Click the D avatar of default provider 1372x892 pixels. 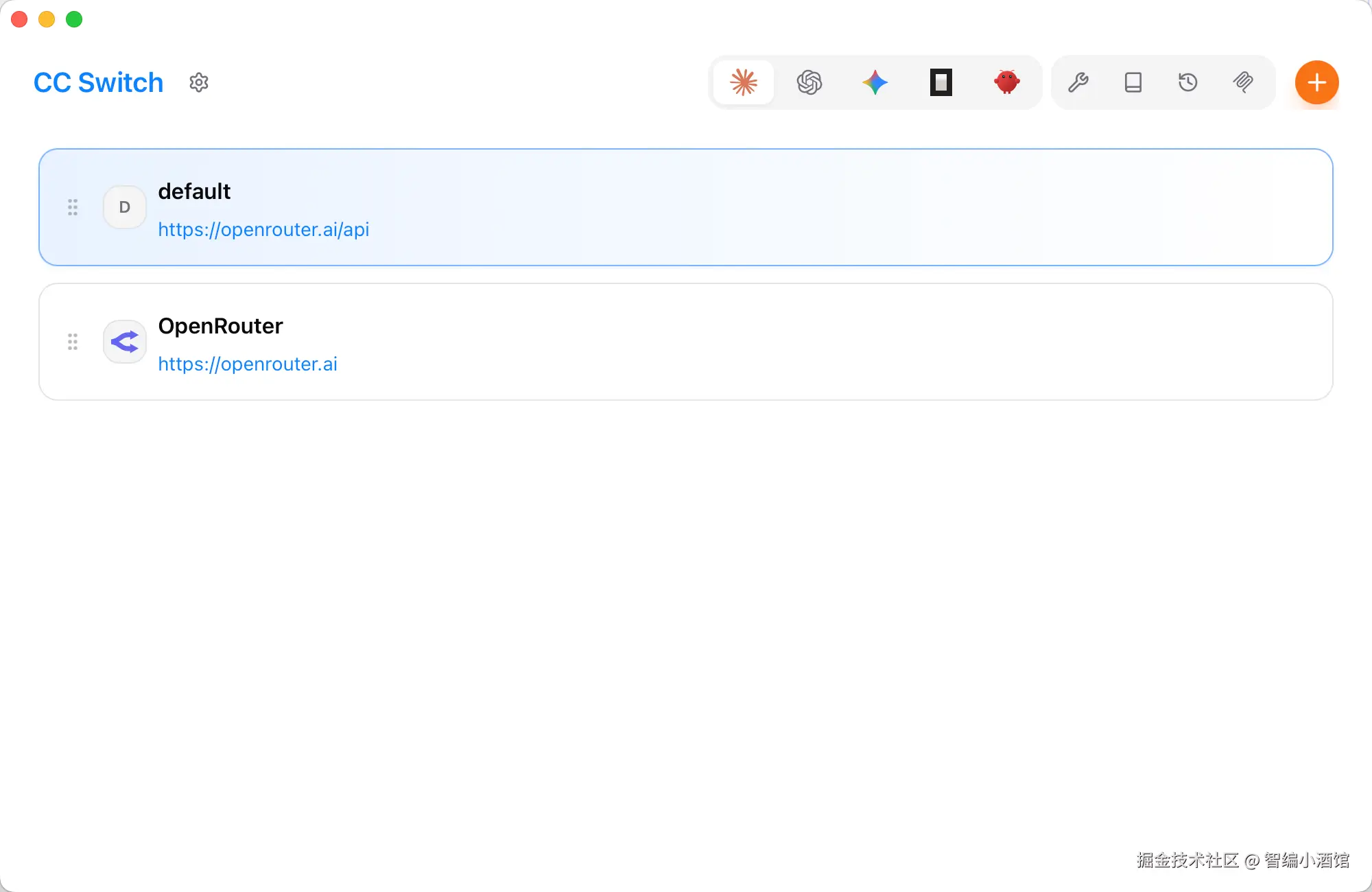125,207
